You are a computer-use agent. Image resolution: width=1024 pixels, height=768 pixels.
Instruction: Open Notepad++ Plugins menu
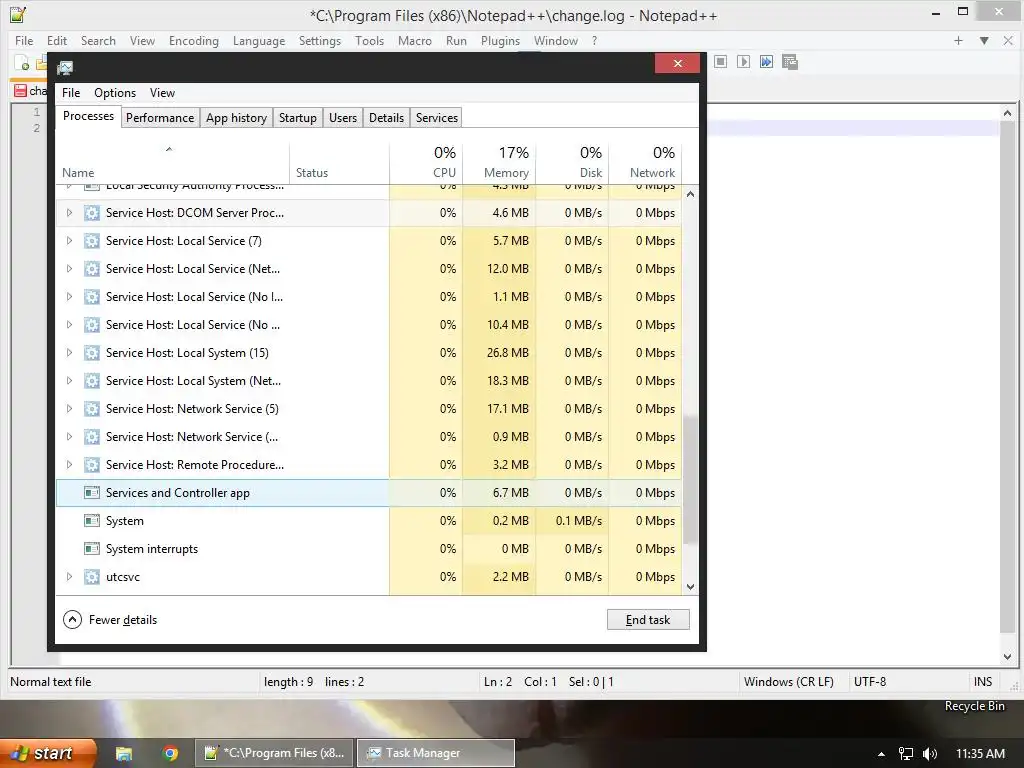(x=500, y=40)
